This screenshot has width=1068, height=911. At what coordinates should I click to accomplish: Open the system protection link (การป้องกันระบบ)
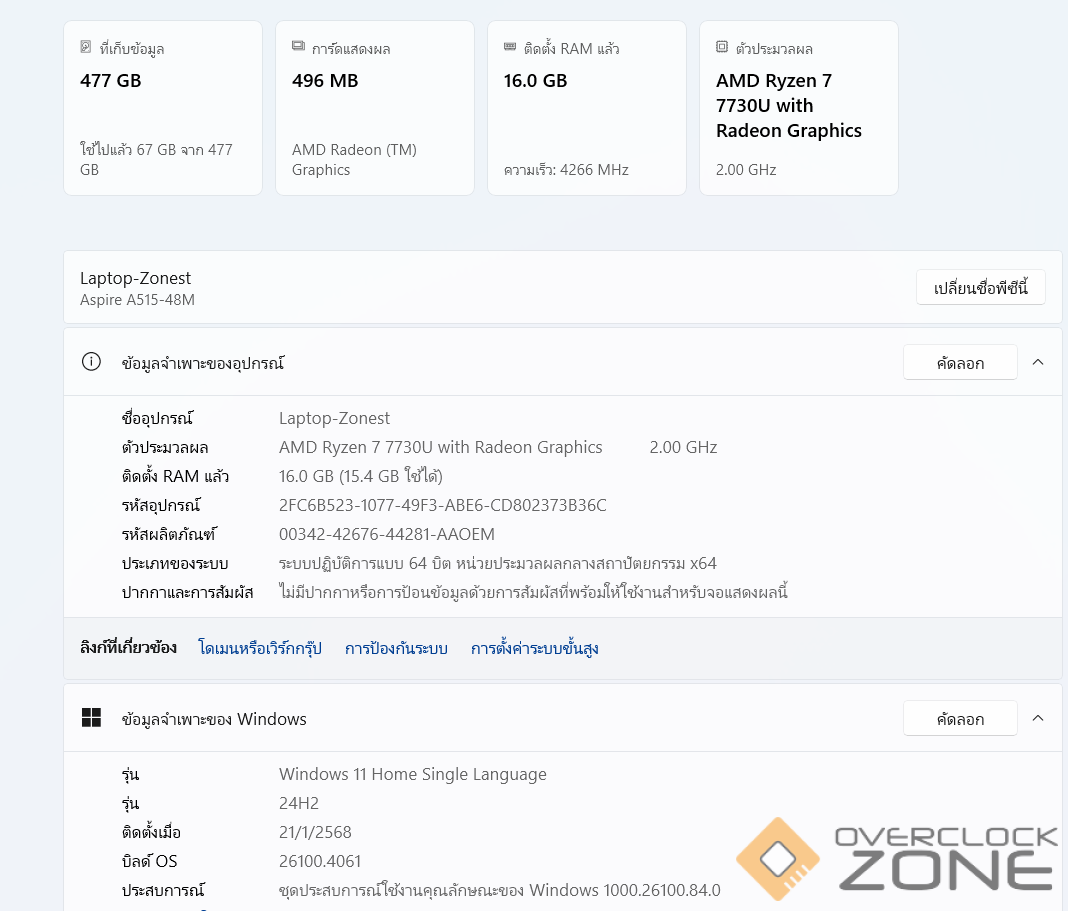(x=396, y=649)
